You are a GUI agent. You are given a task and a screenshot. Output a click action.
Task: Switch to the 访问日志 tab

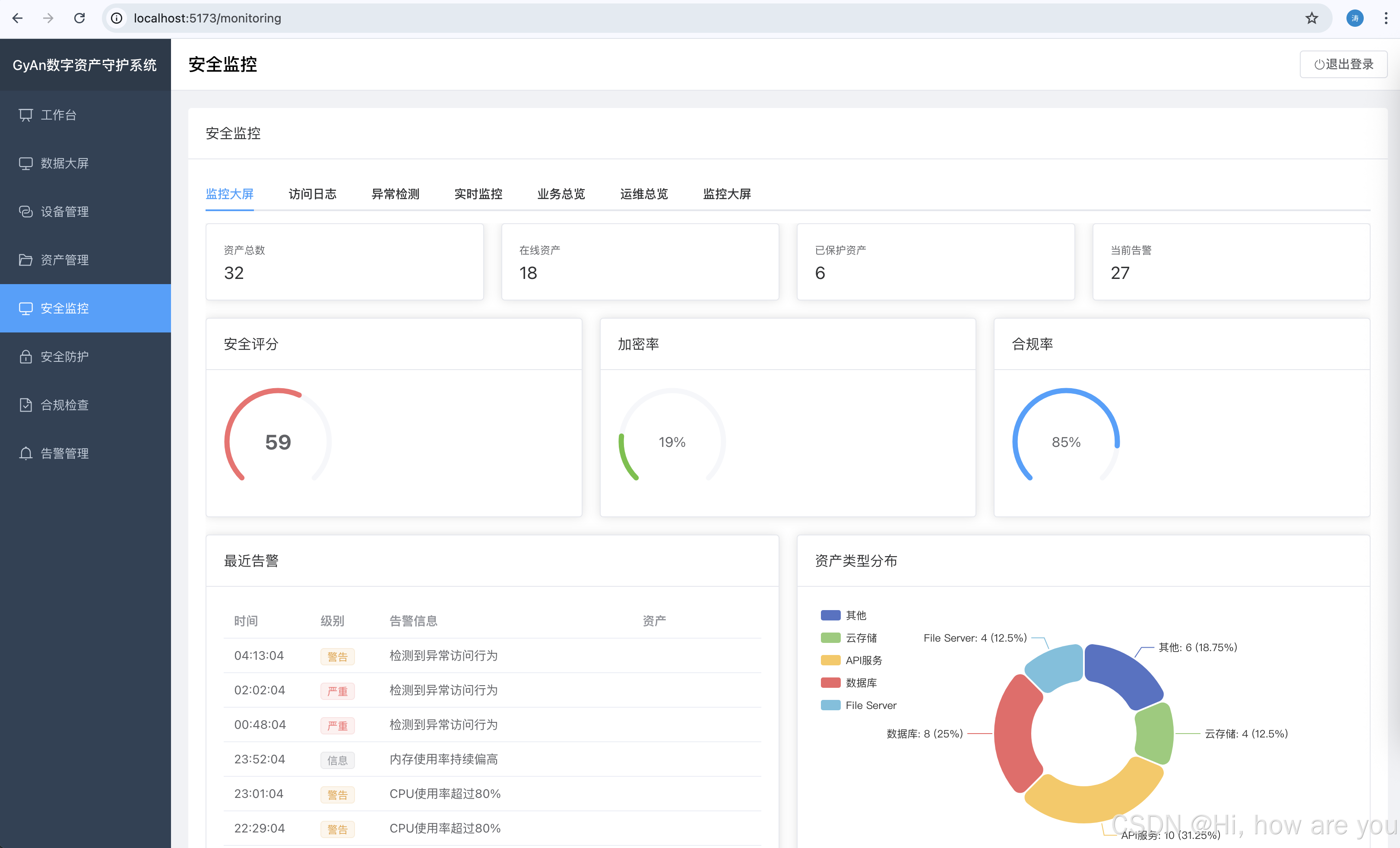[x=312, y=194]
